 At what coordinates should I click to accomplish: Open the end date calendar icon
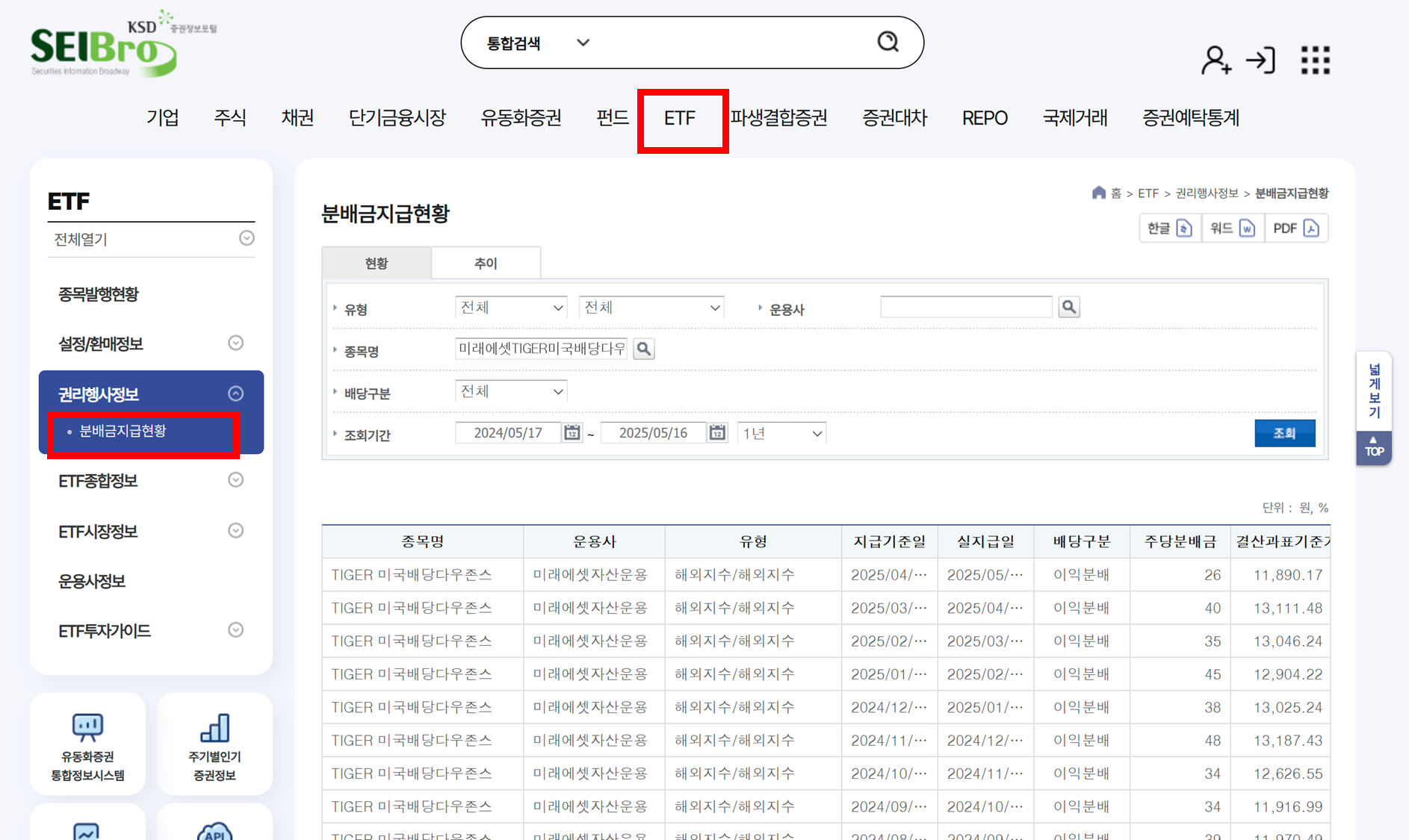click(717, 432)
